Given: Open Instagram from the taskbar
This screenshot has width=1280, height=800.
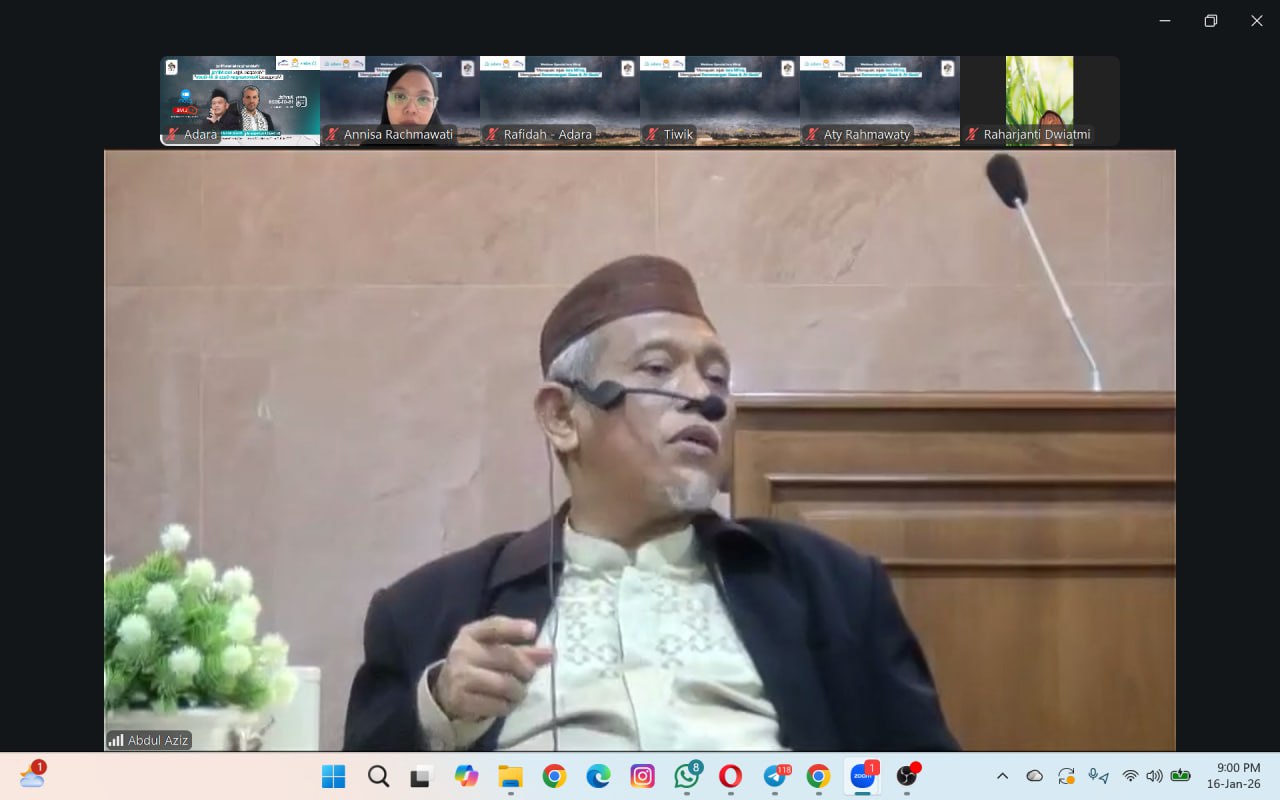Looking at the screenshot, I should click(x=642, y=776).
